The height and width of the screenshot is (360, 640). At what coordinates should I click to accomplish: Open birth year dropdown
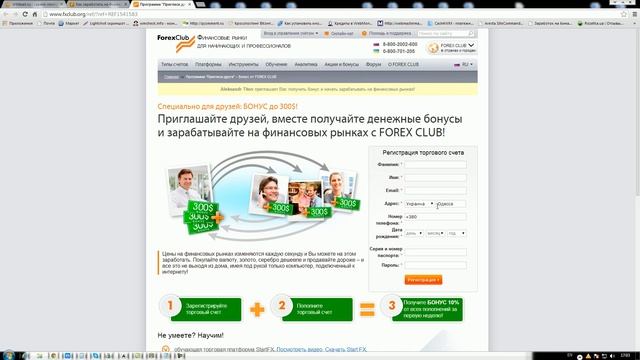point(457,233)
